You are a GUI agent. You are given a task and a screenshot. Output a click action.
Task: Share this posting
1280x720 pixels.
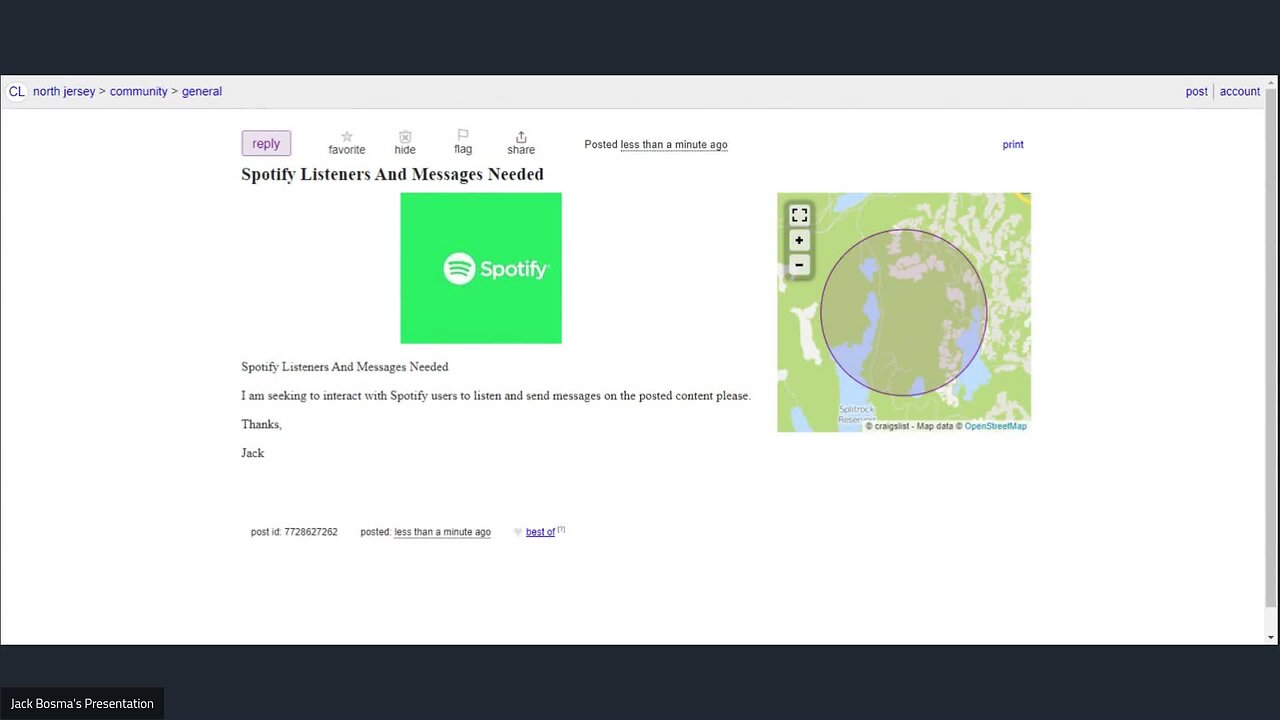521,143
